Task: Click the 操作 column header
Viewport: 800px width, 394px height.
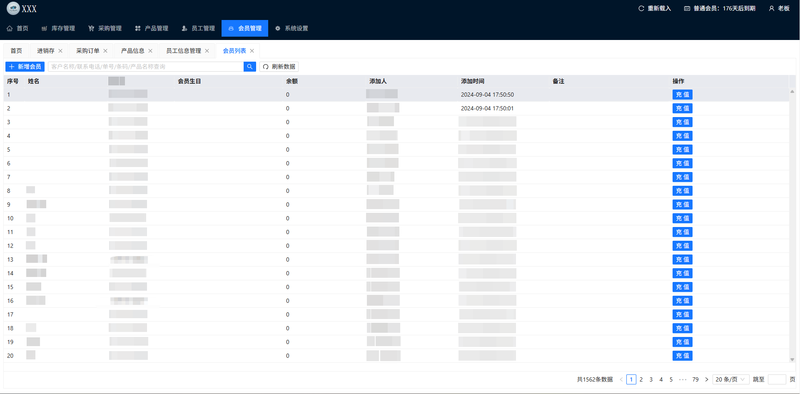Action: pos(678,81)
